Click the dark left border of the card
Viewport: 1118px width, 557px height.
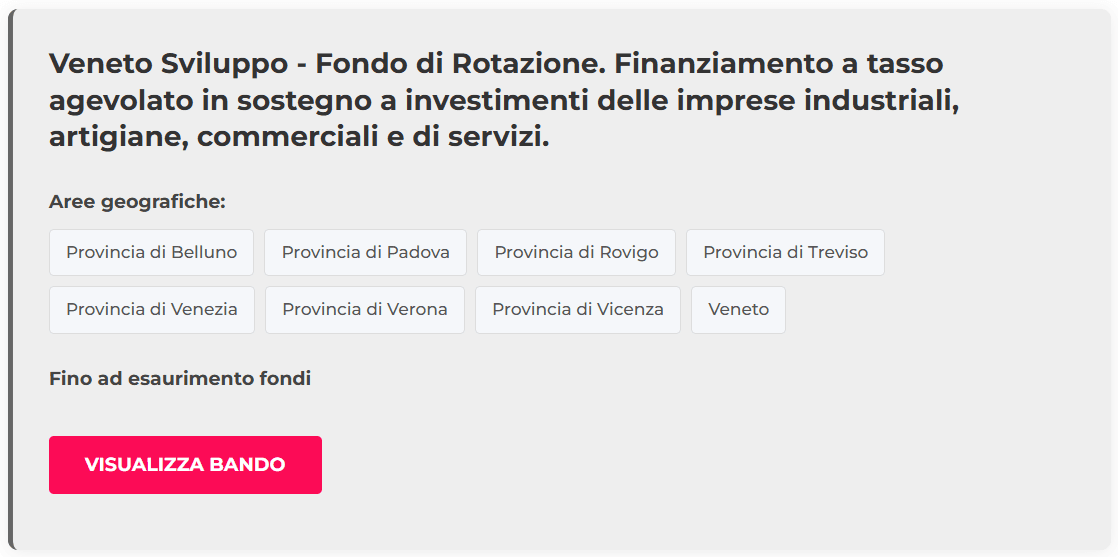tap(11, 280)
